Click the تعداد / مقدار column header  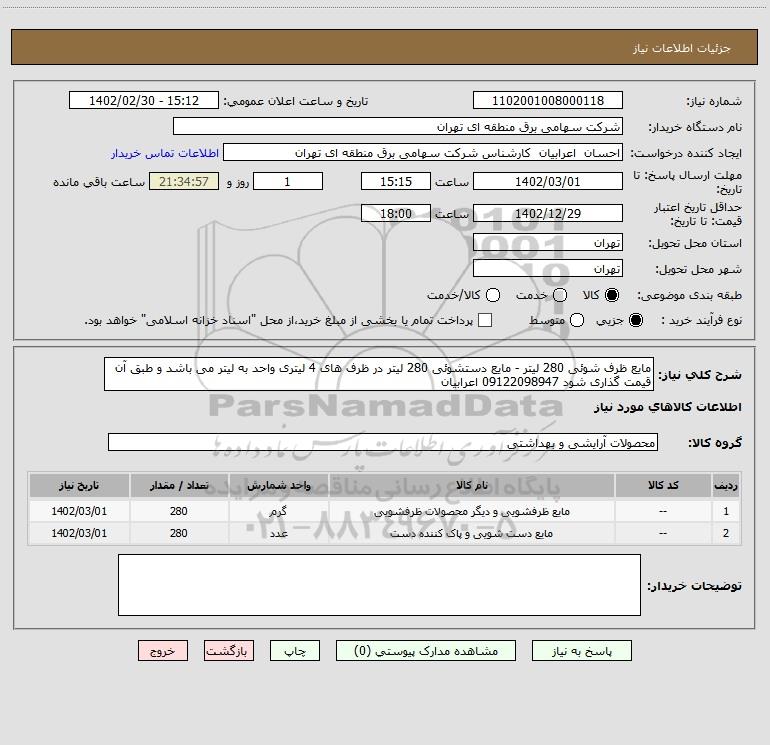click(179, 485)
